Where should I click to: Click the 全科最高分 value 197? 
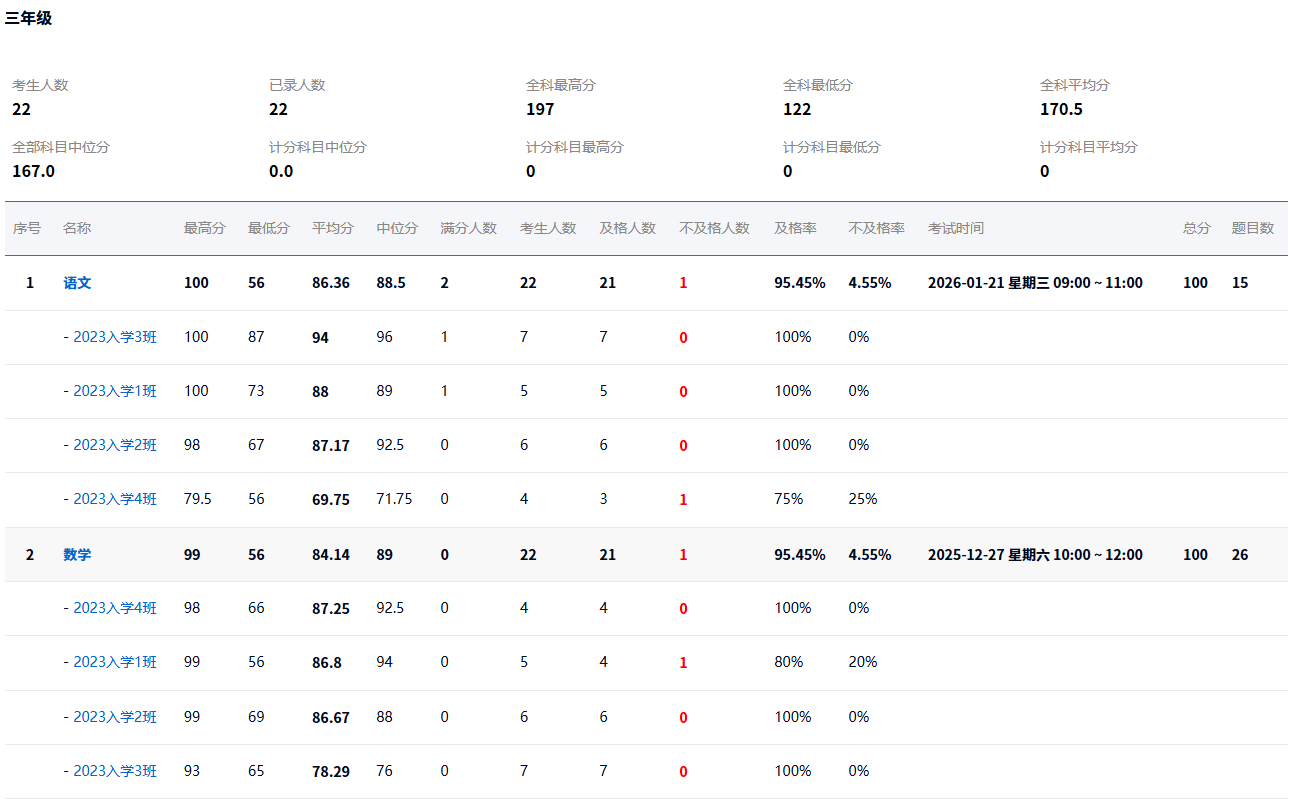tap(540, 109)
